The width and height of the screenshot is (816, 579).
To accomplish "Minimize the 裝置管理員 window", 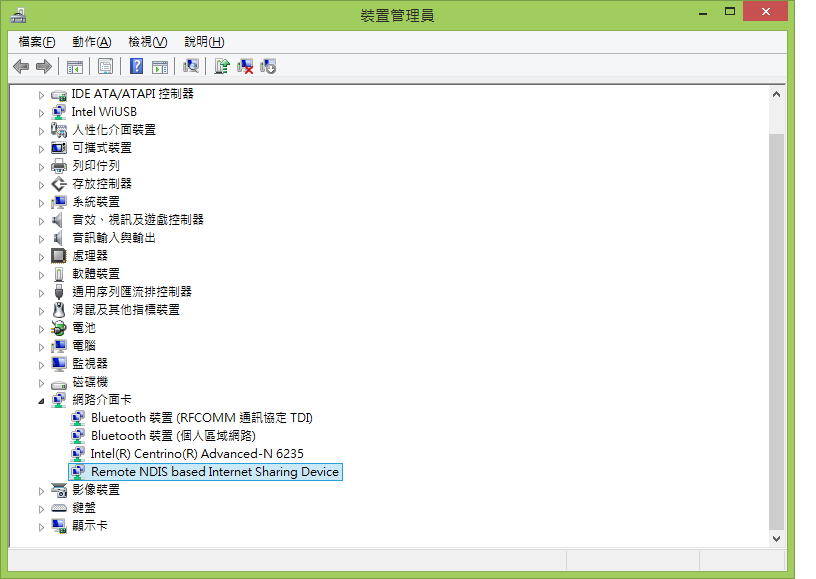I will 703,12.
